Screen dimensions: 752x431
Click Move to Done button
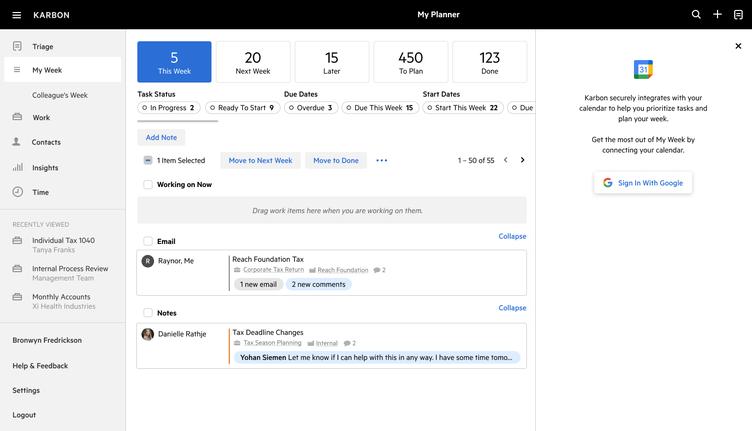point(336,160)
